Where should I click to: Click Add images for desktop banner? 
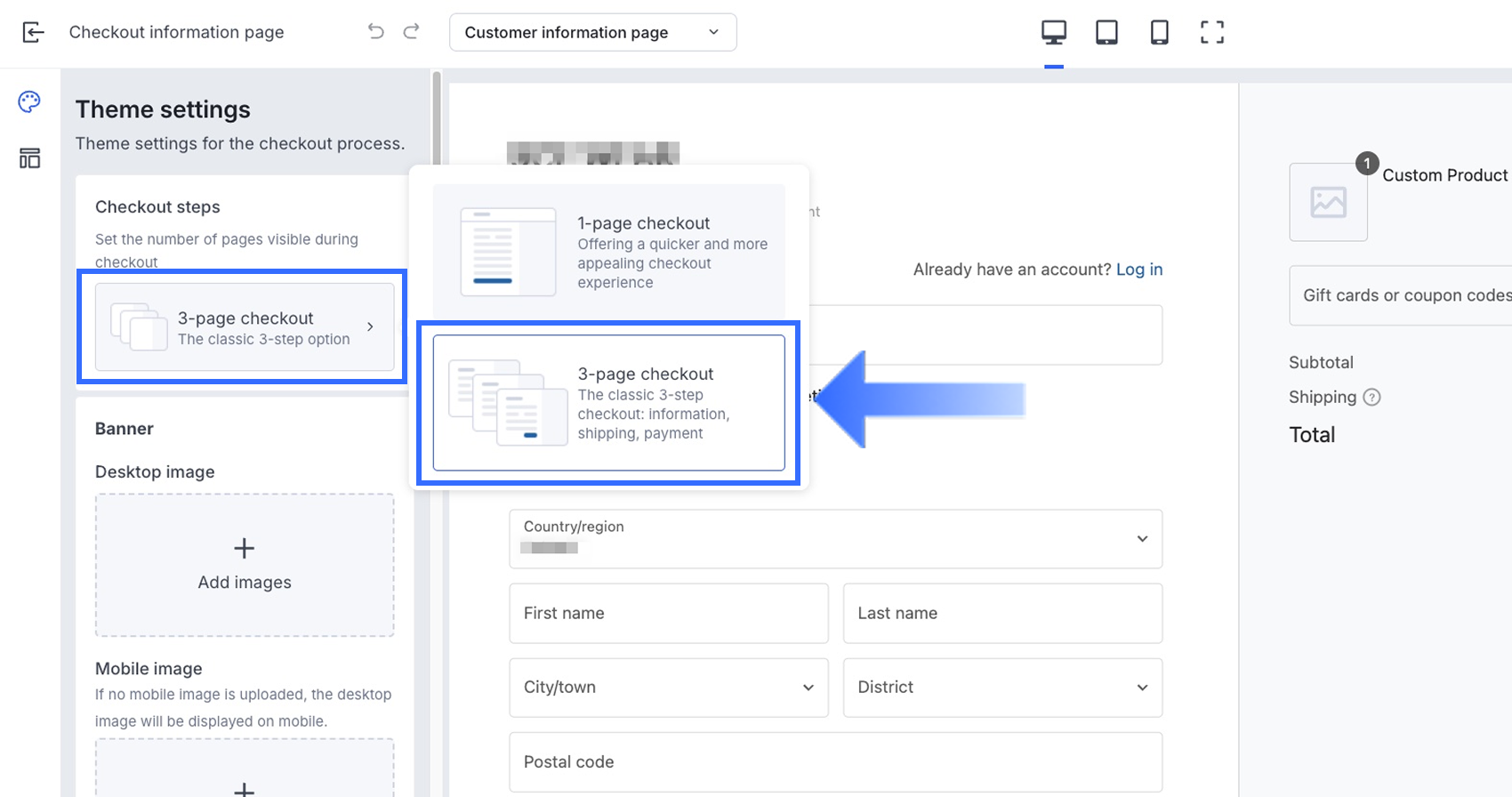click(245, 565)
